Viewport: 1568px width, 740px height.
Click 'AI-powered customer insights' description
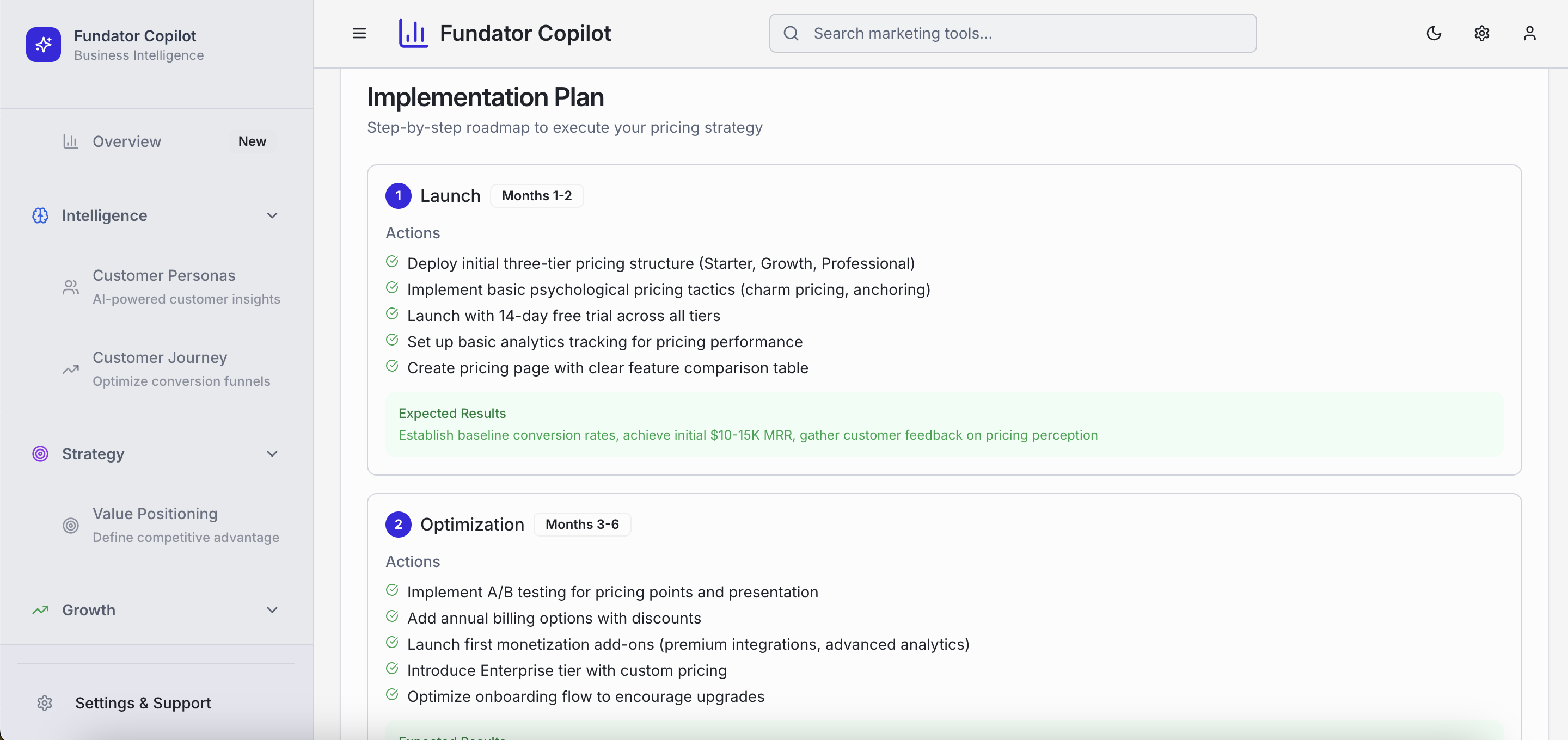coord(186,299)
